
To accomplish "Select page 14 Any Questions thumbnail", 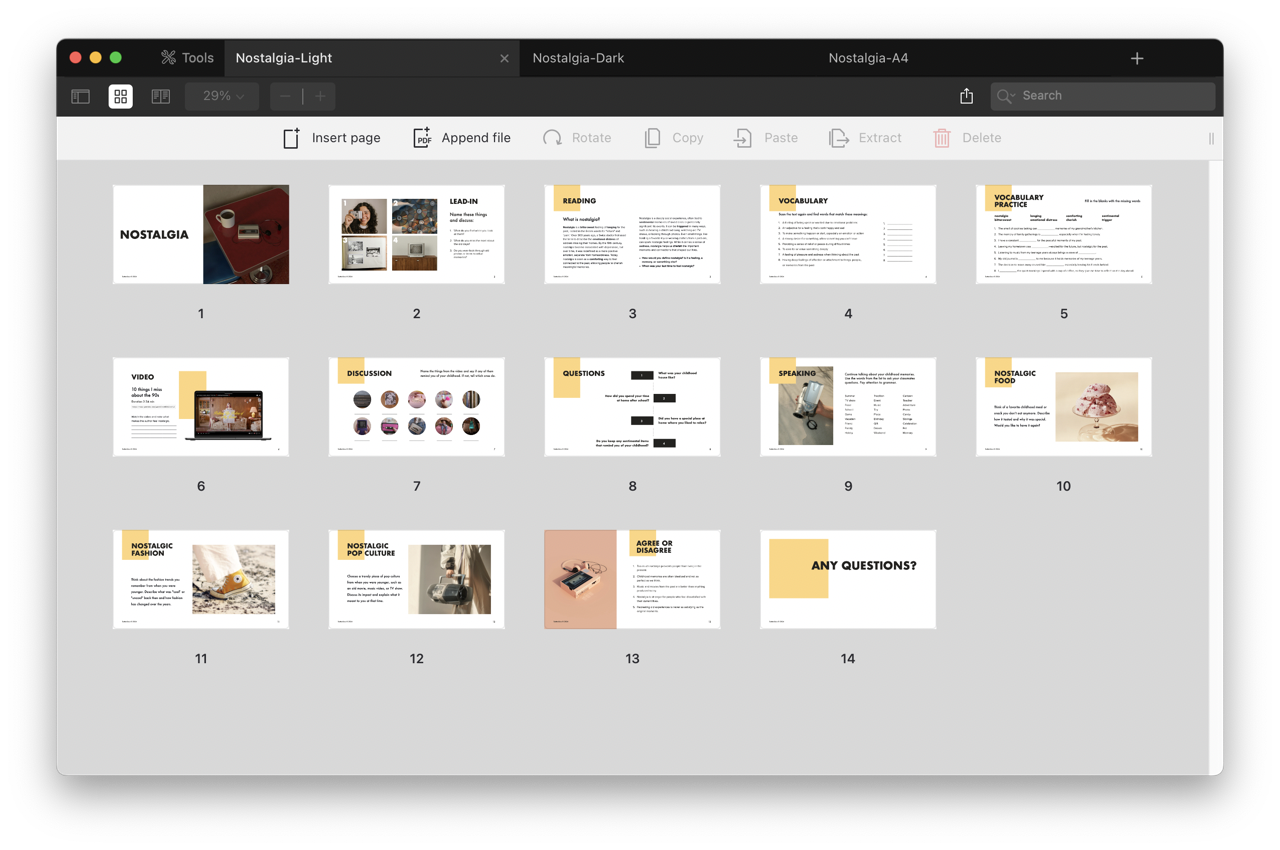I will tap(848, 579).
